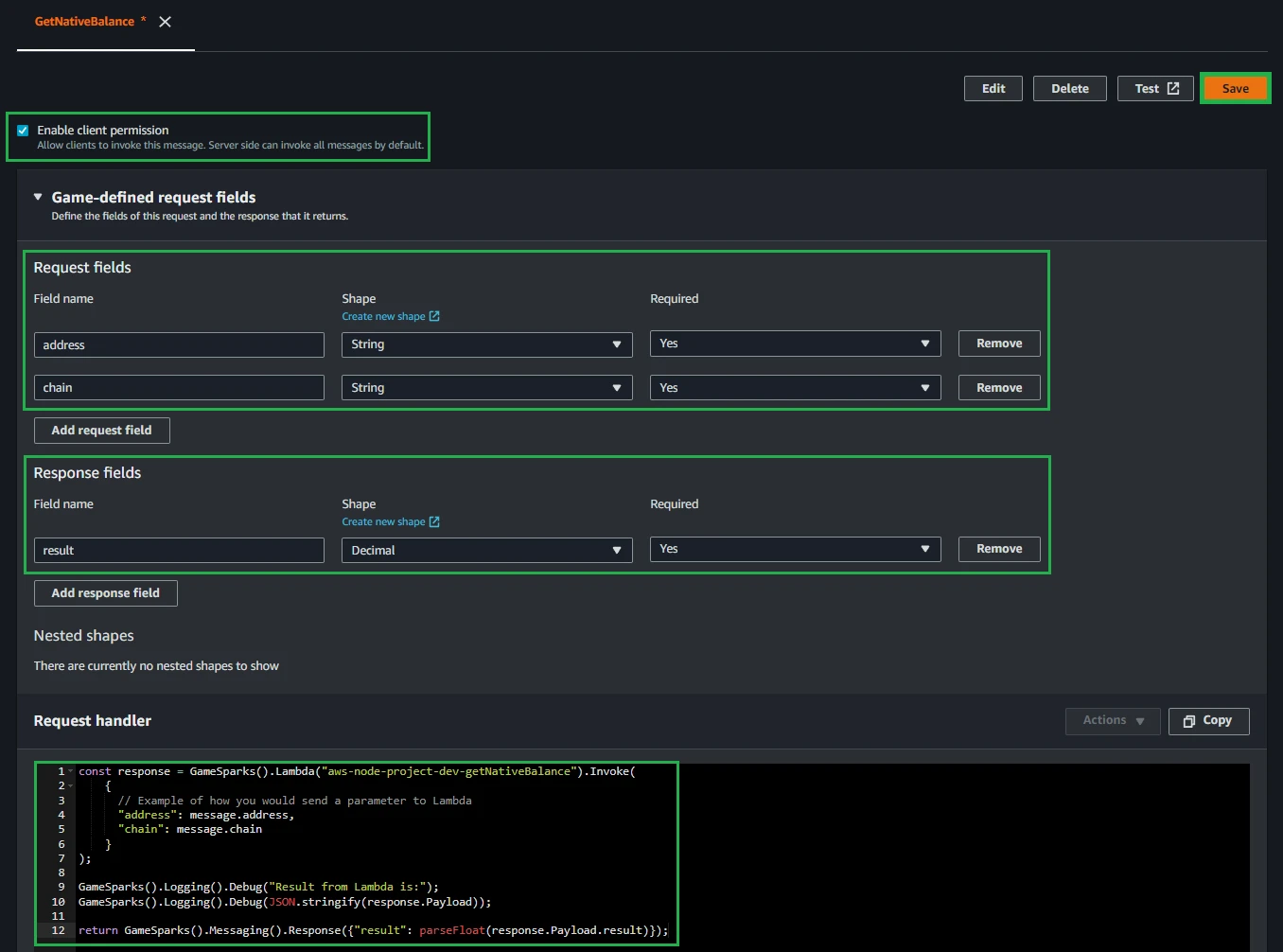Toggle Enable client permission checkbox
Viewport: 1283px width, 952px height.
[x=23, y=131]
